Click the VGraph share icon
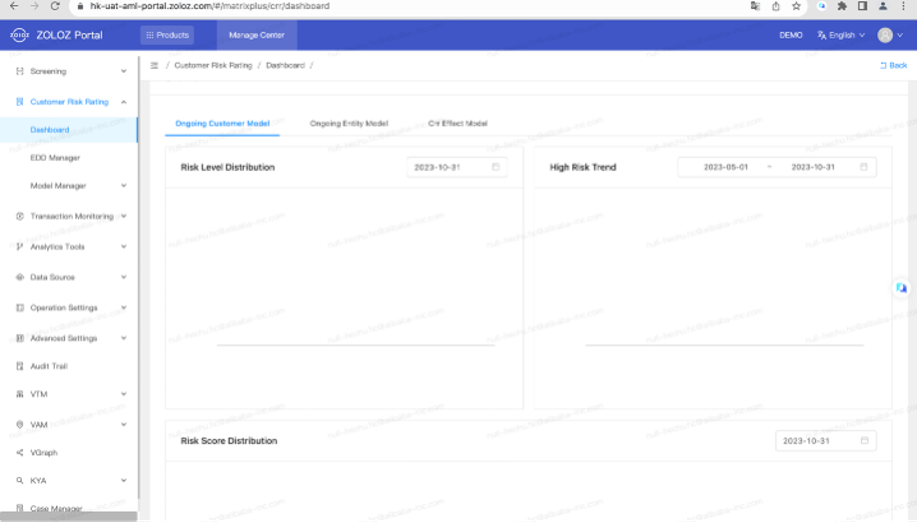 (x=20, y=453)
